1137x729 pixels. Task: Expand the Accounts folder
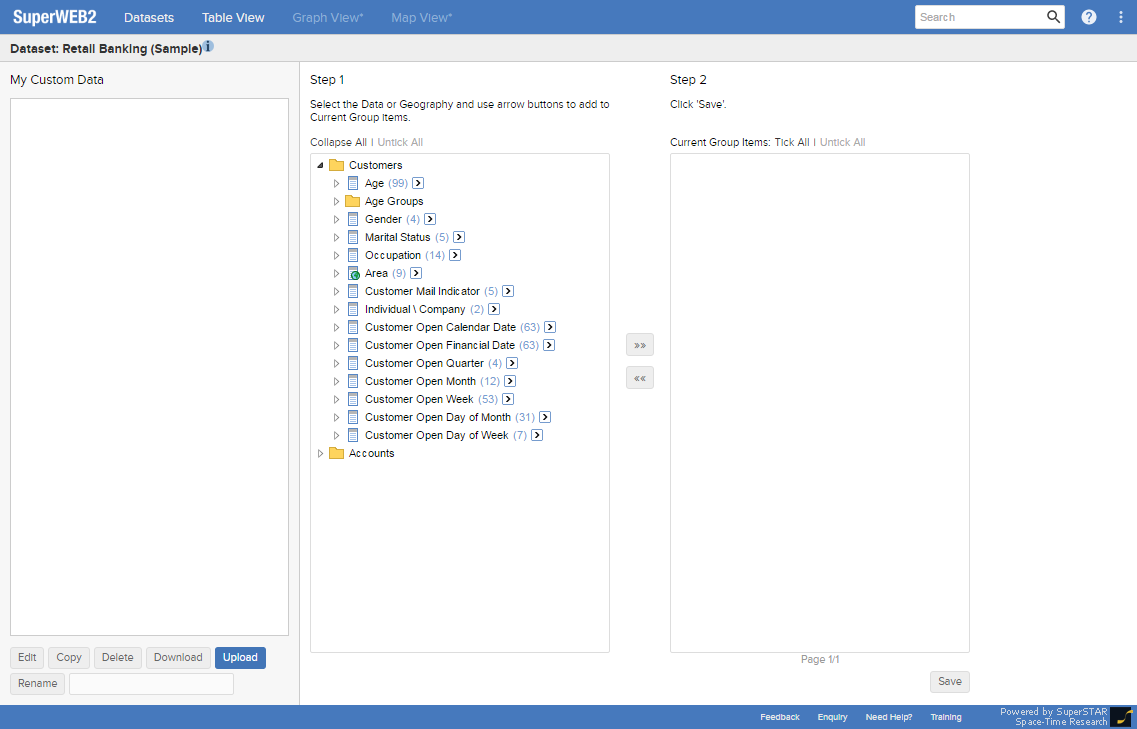(x=321, y=453)
